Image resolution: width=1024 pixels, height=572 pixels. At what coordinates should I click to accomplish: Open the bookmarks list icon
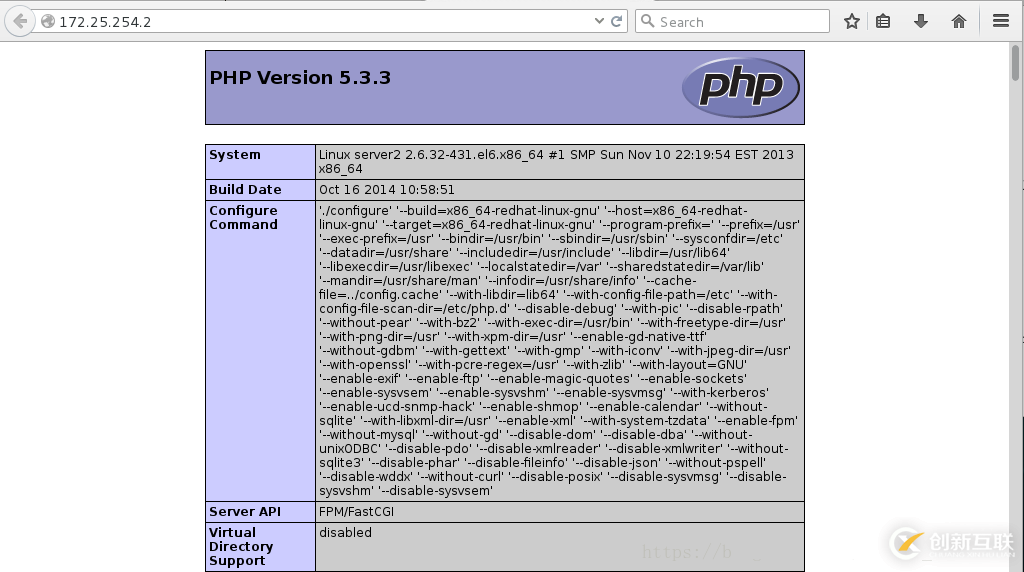(x=883, y=22)
